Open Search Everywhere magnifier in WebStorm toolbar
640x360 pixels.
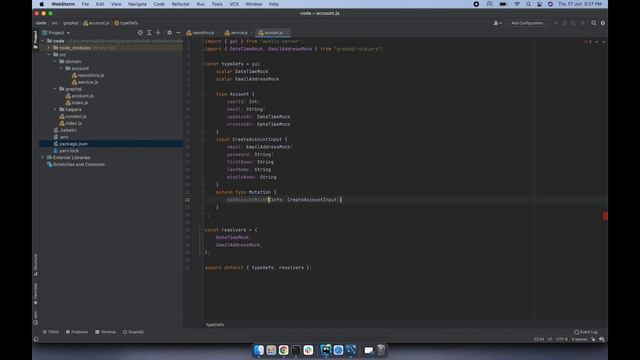point(594,23)
